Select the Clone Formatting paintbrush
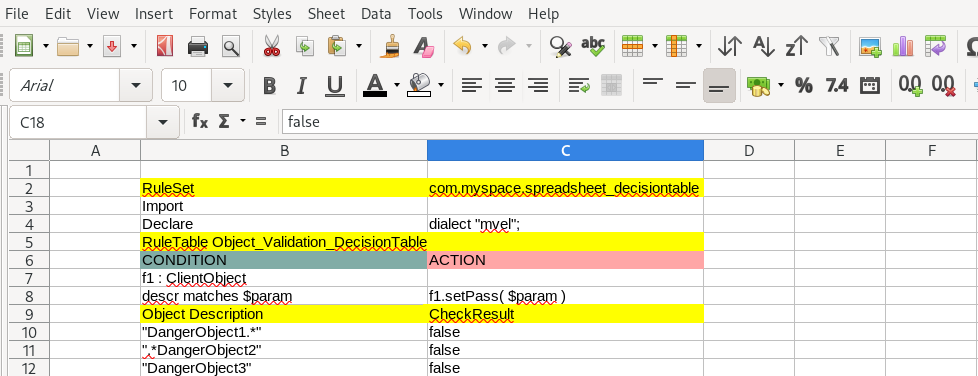Image resolution: width=978 pixels, height=376 pixels. pyautogui.click(x=391, y=46)
